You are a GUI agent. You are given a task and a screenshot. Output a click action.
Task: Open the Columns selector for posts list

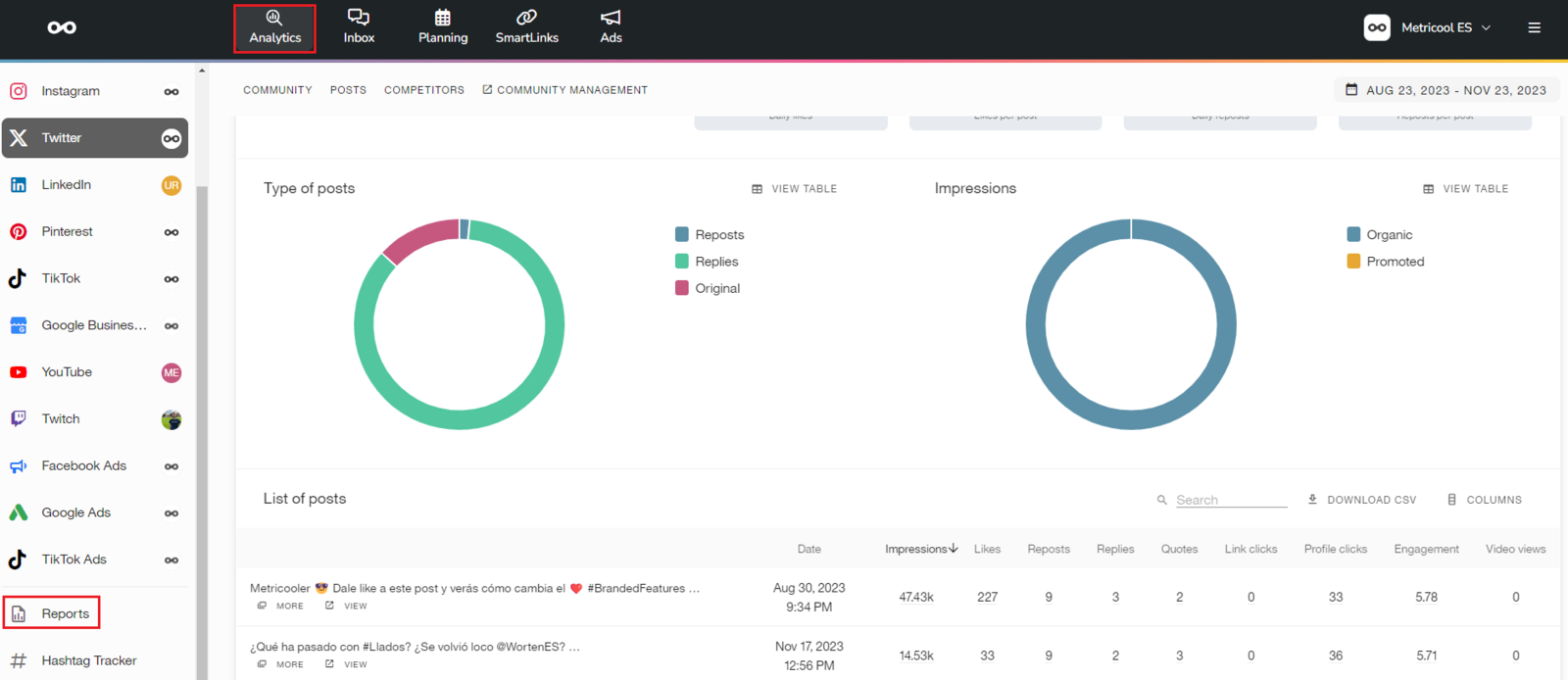[x=1484, y=500]
